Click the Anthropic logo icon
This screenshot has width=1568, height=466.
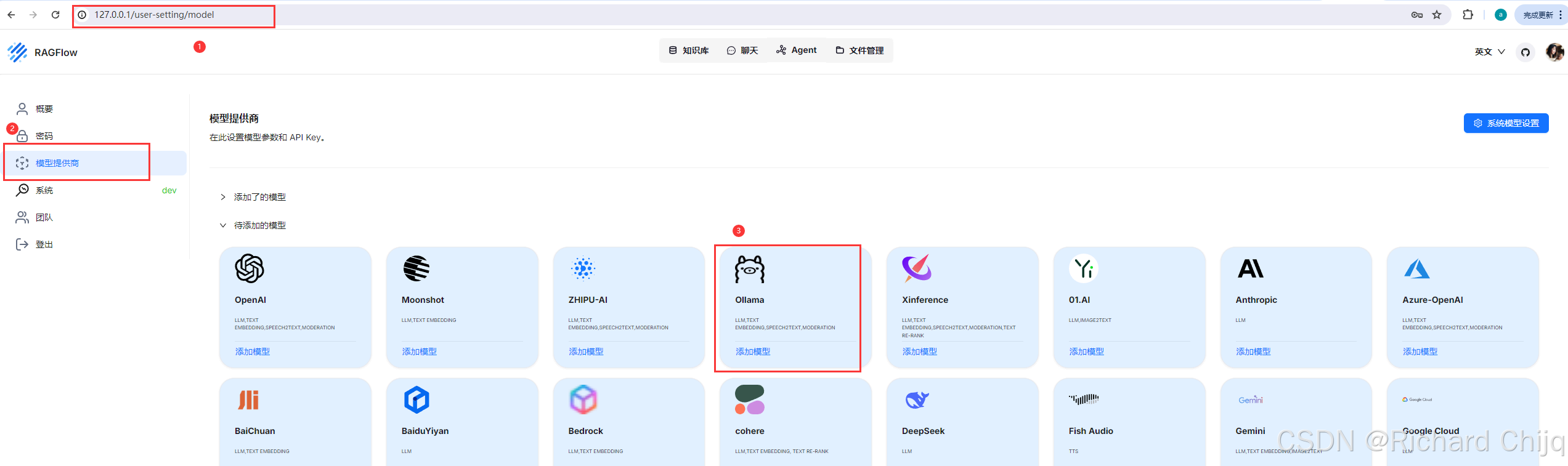pyautogui.click(x=1251, y=268)
